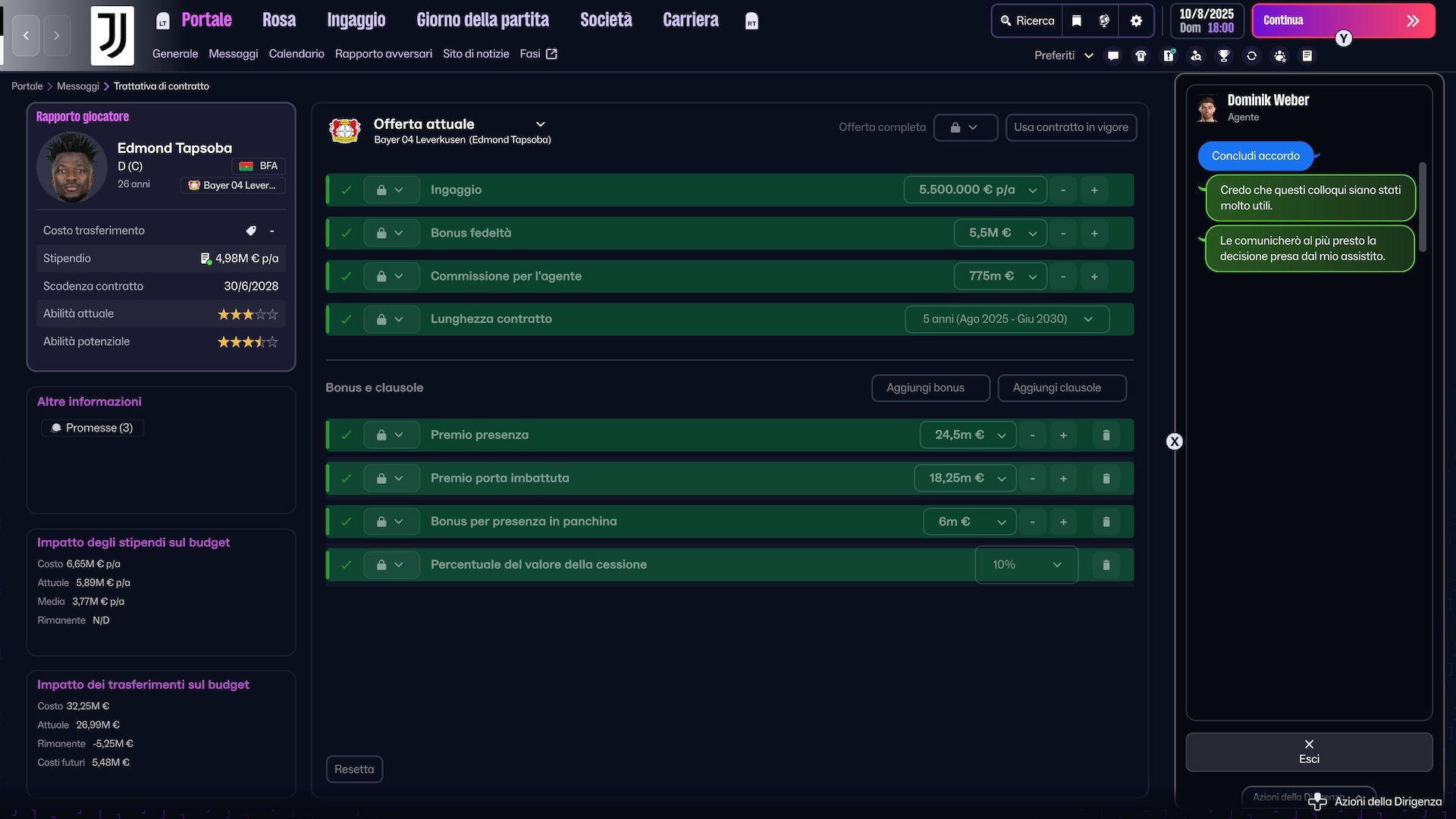This screenshot has height=819, width=1456.
Task: Remove Bonus per presenza in panchina clause
Action: click(x=1106, y=522)
